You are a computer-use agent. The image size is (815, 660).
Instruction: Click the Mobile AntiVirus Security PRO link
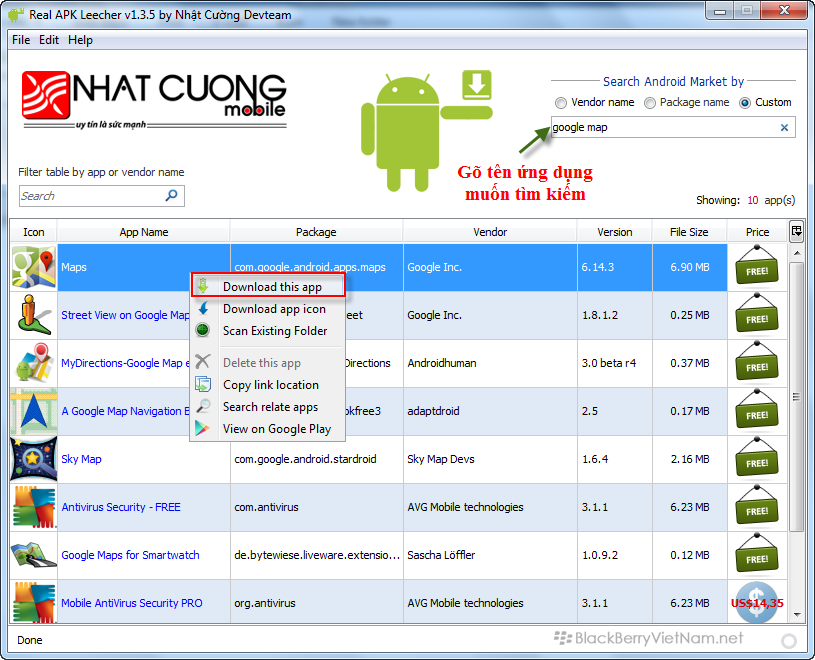(x=132, y=603)
